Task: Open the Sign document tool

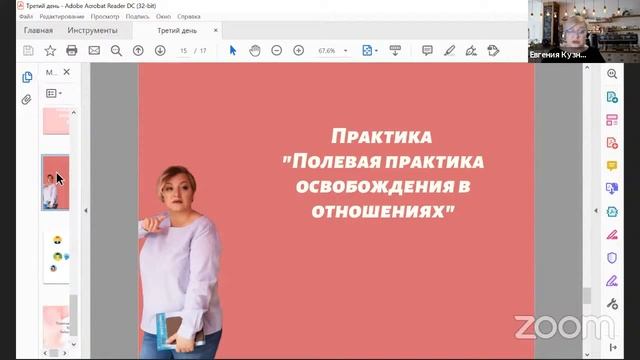Action: click(471, 51)
